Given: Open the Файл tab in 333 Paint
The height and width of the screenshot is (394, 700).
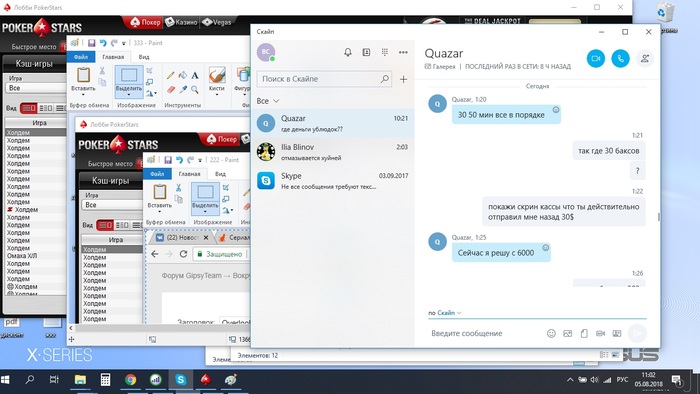Looking at the screenshot, I should click(81, 57).
